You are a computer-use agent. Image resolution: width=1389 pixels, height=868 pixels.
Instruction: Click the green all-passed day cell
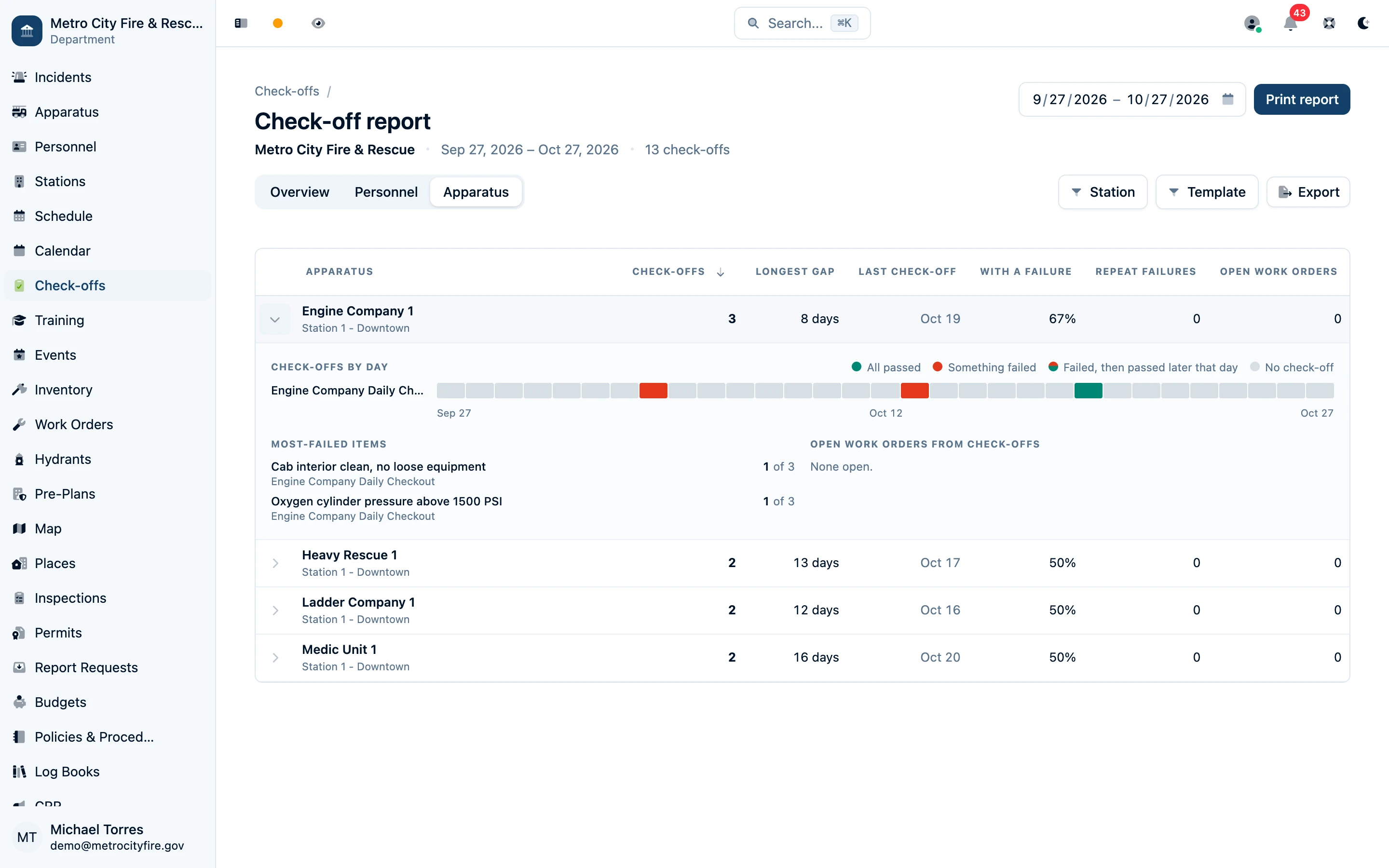pos(1088,391)
